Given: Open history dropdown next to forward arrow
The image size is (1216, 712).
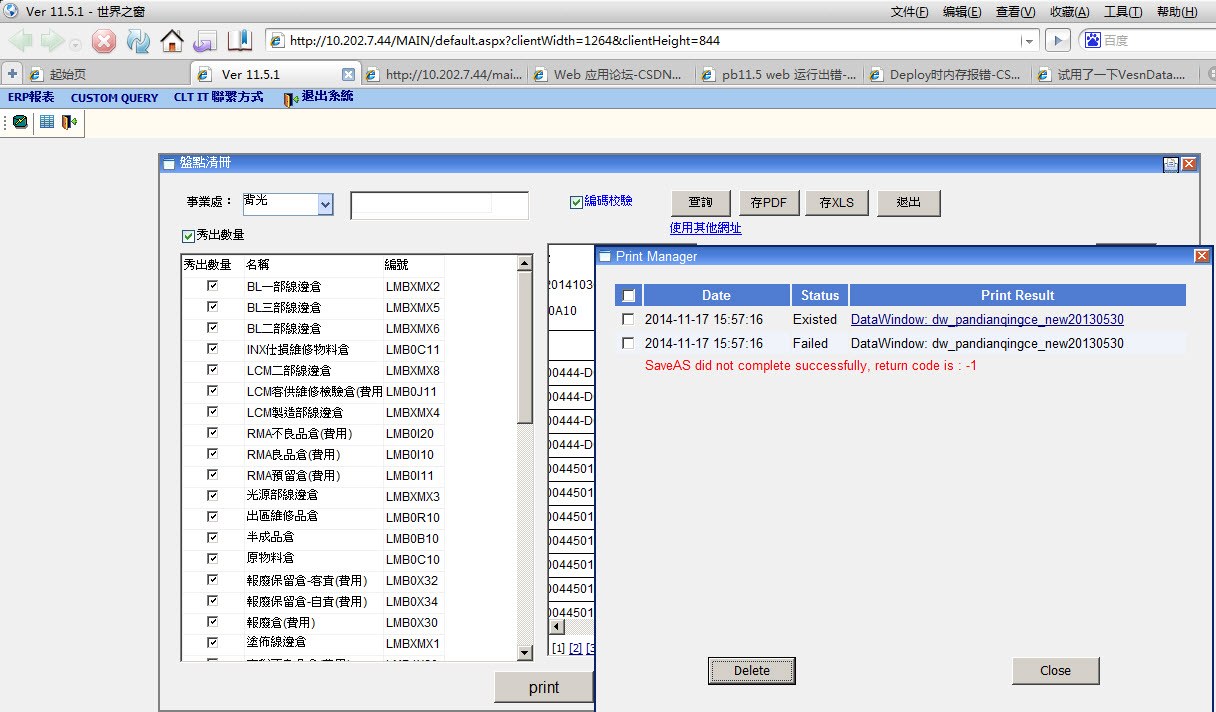Looking at the screenshot, I should point(76,44).
